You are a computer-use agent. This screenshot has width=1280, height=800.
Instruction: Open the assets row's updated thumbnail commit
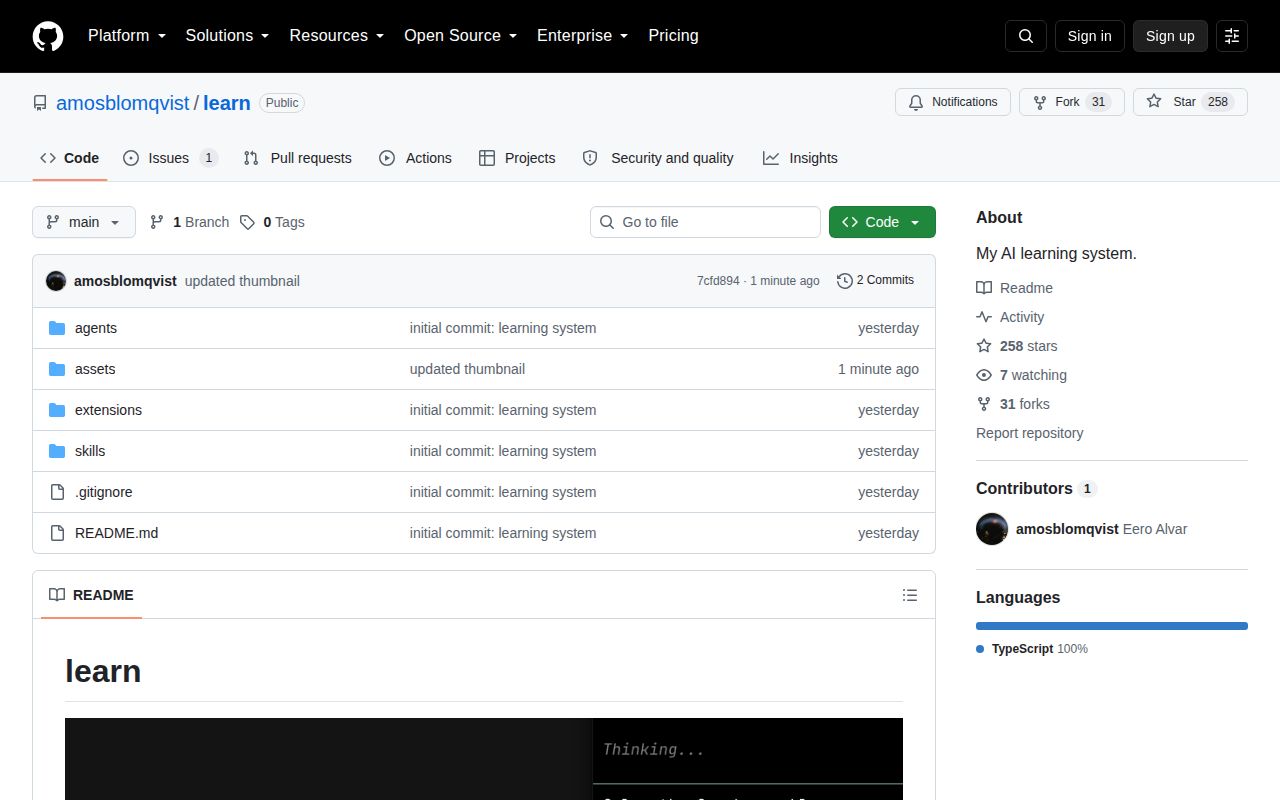[467, 369]
